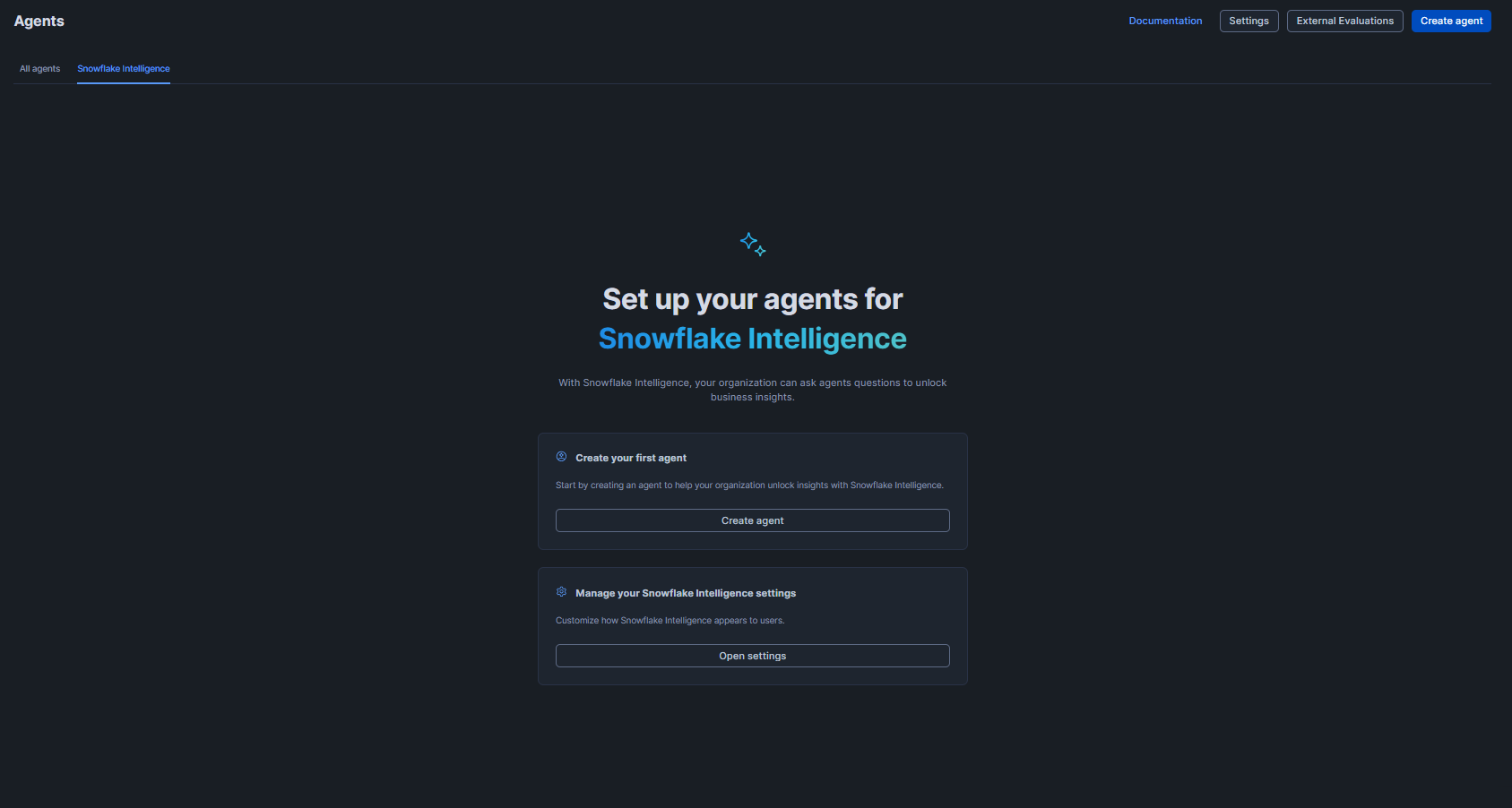Click the agent icon beside Create your first agent

pos(561,457)
